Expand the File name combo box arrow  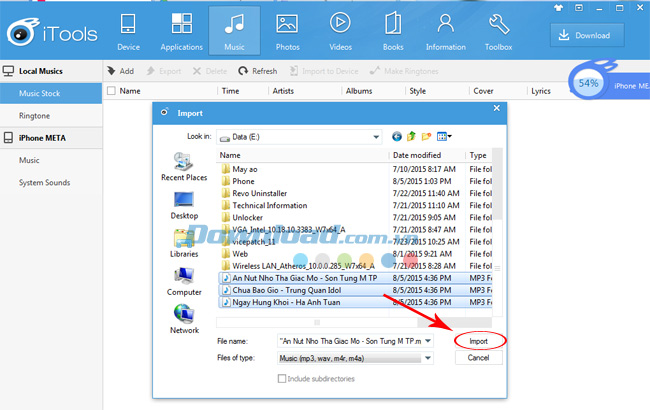[x=428, y=341]
